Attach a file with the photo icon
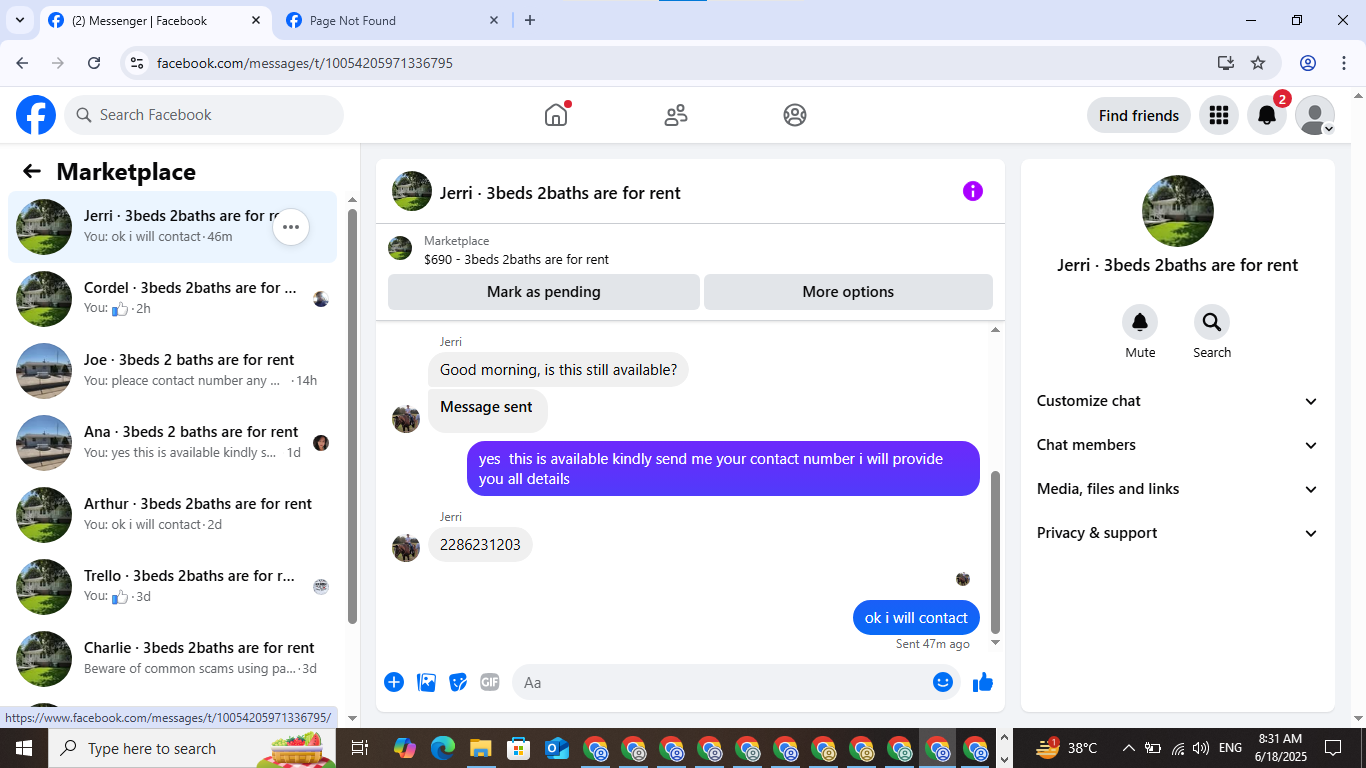Screen dimensions: 1366x768 [x=426, y=682]
